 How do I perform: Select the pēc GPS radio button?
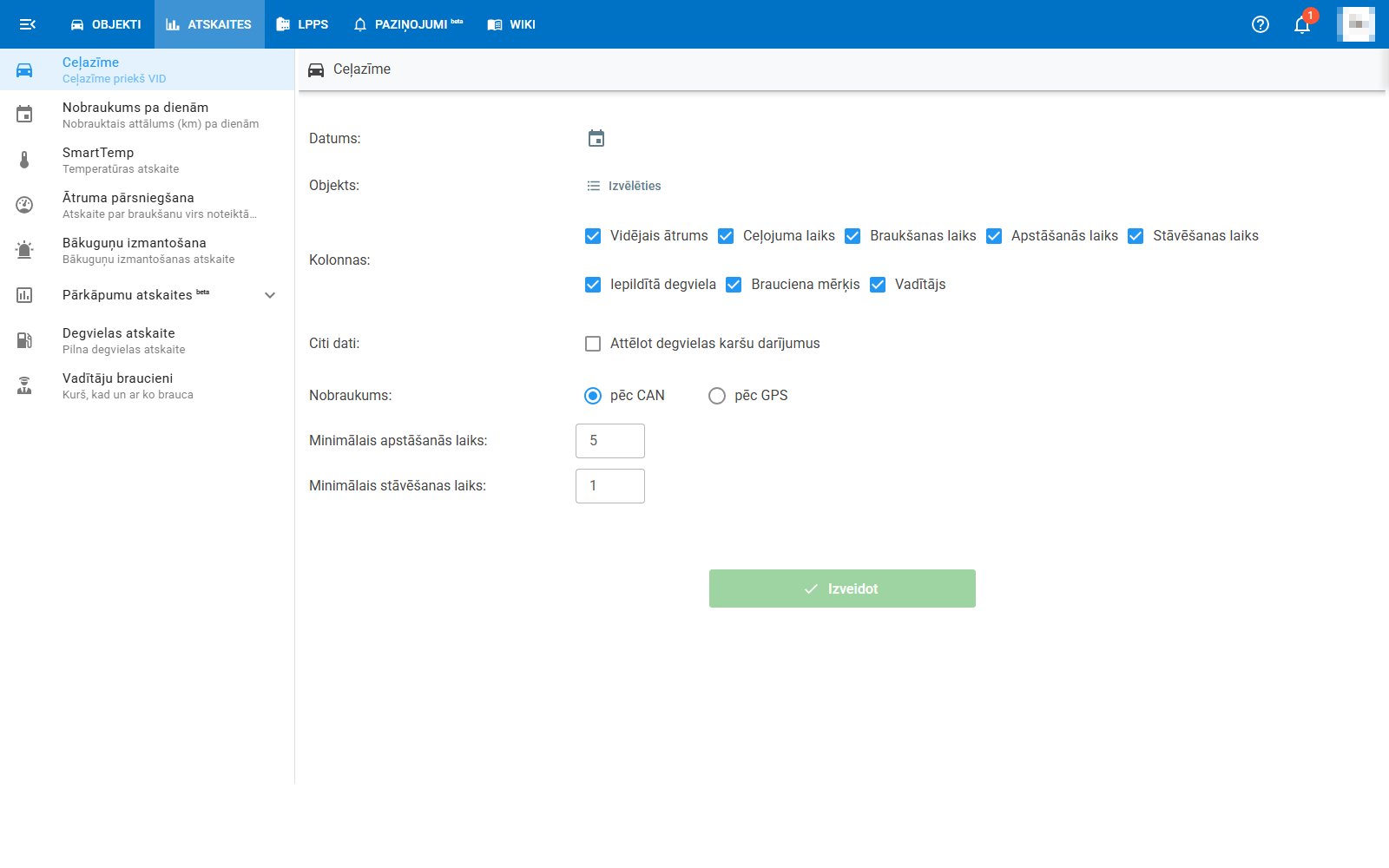click(x=717, y=396)
